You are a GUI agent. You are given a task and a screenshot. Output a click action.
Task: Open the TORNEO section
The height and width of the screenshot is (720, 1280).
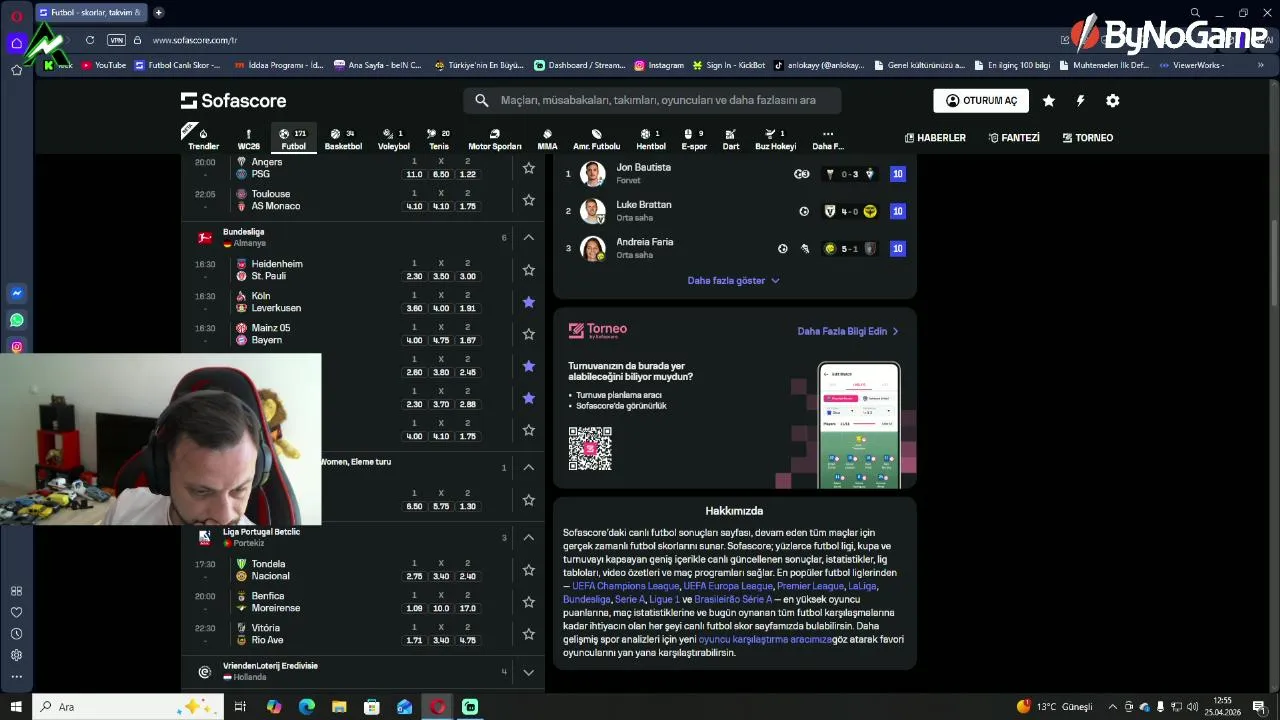point(1088,138)
